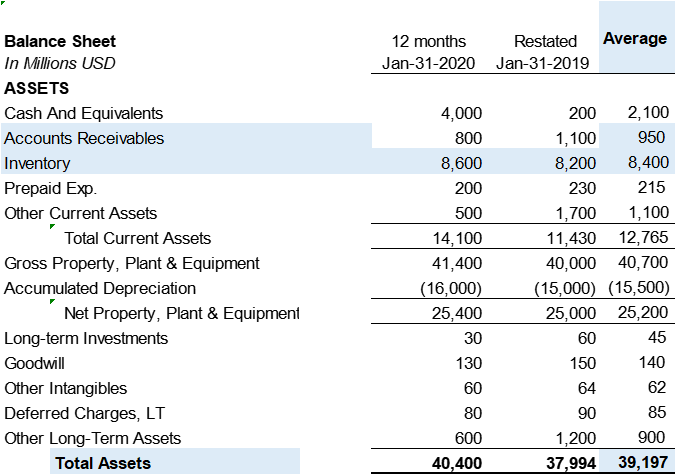
Task: Click Long-term Investments 2019 value 60
Action: (587, 338)
